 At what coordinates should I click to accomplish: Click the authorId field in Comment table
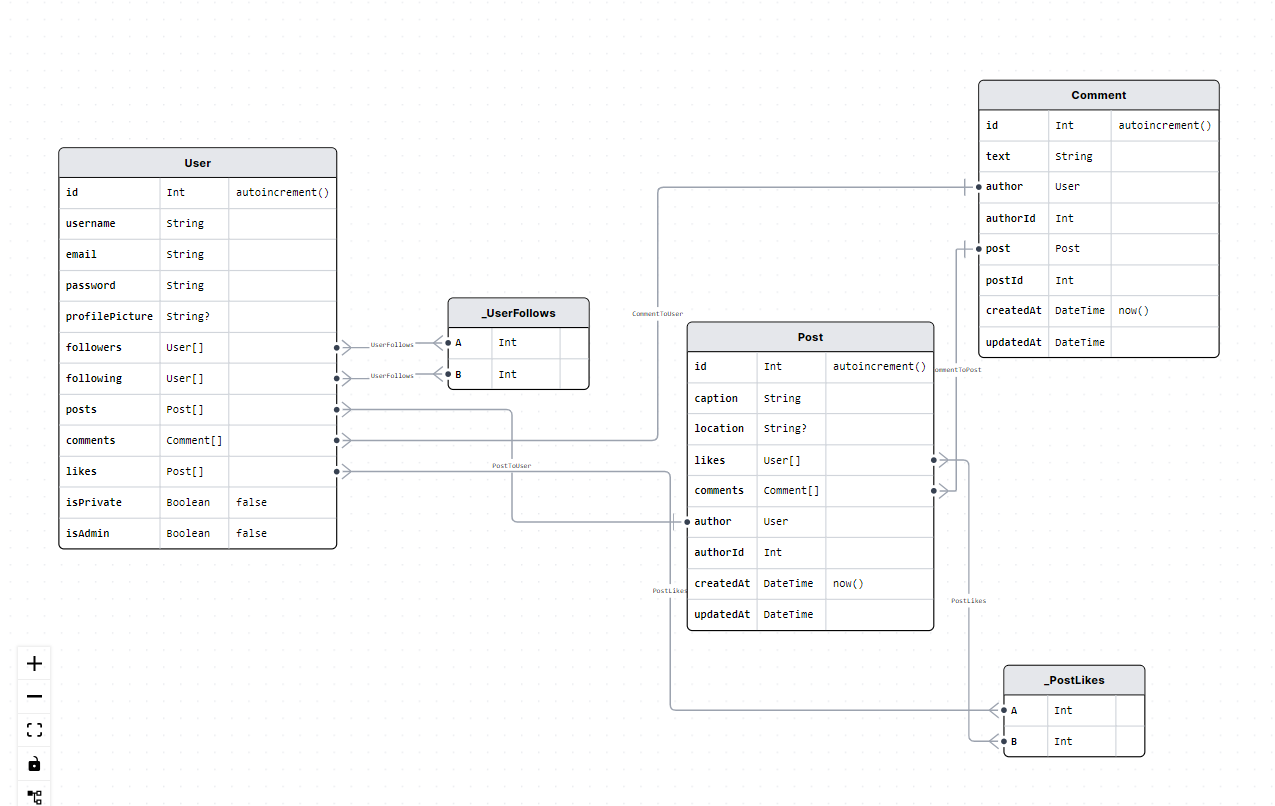tap(1010, 218)
